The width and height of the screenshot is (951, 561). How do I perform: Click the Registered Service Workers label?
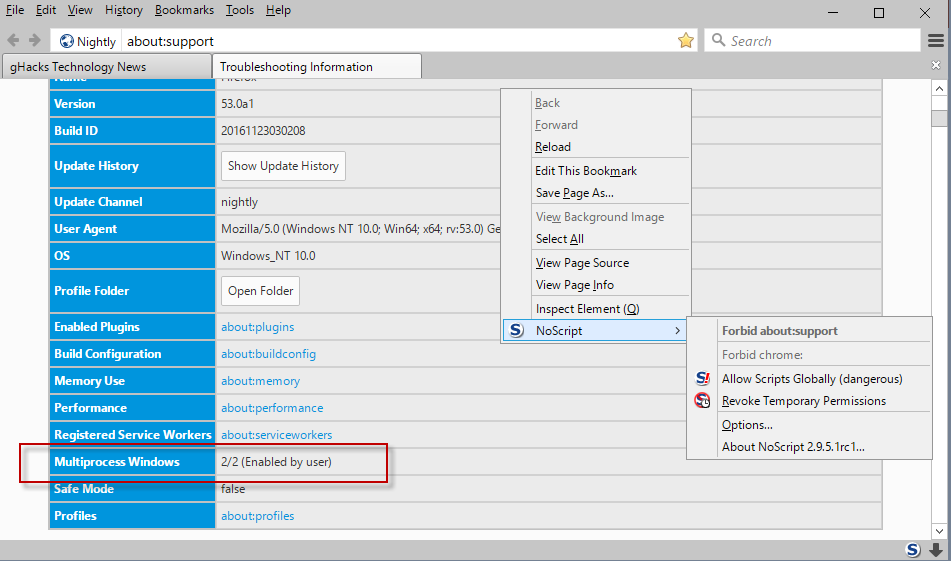tap(133, 435)
